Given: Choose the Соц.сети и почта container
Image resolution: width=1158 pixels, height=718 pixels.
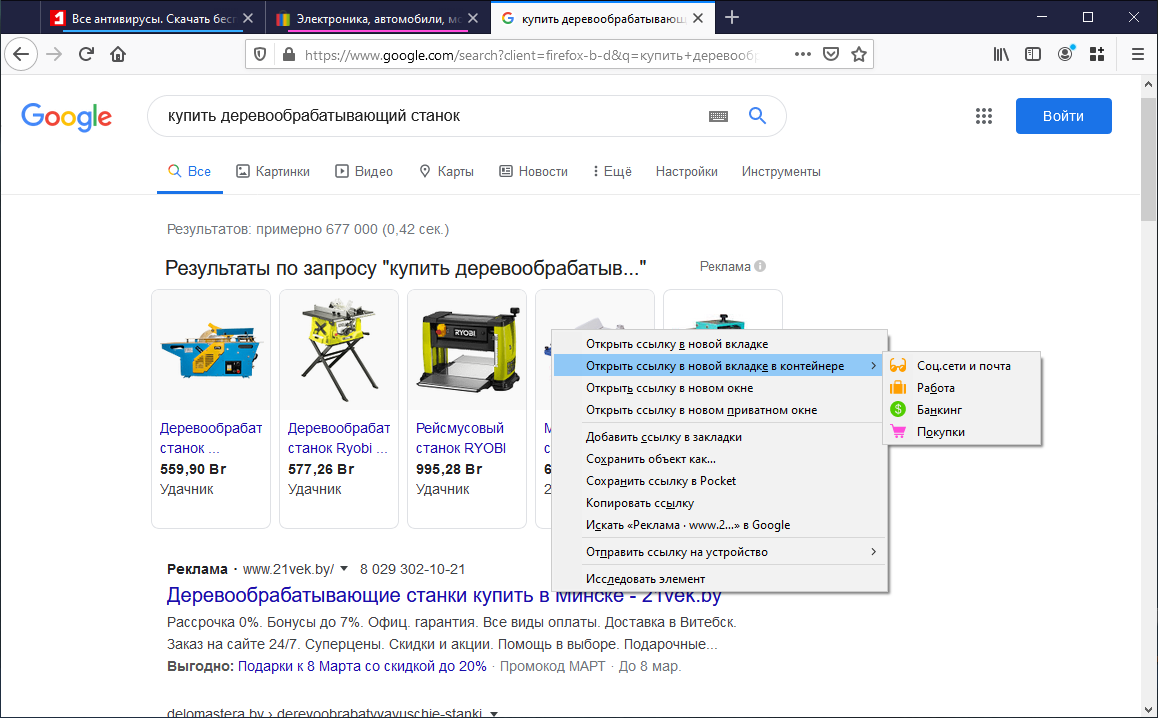Looking at the screenshot, I should (962, 366).
